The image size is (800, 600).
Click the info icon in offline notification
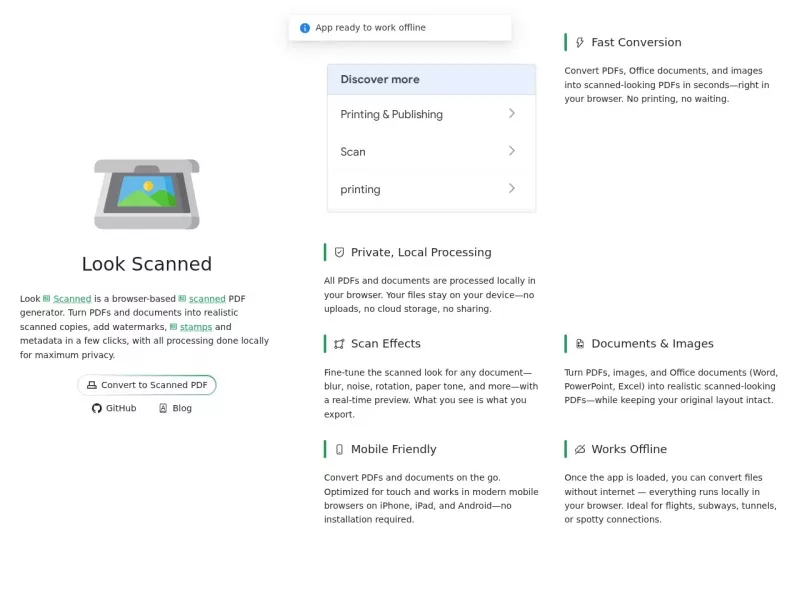[x=305, y=28]
